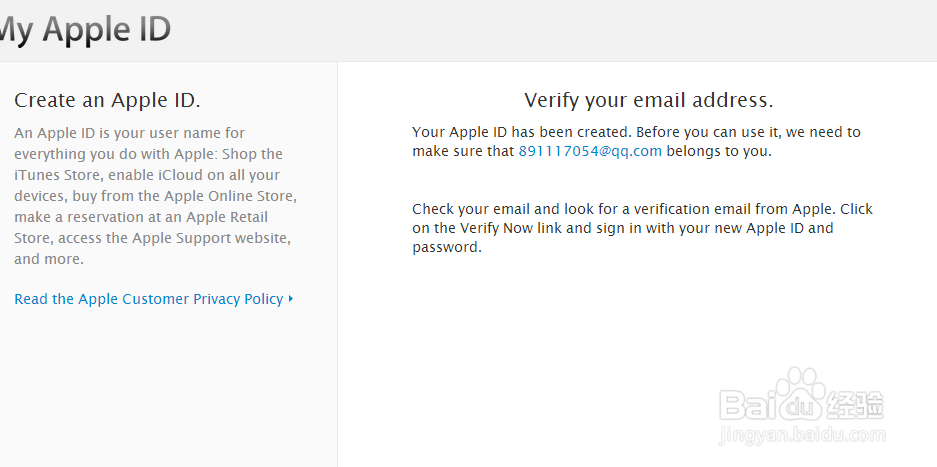The height and width of the screenshot is (467, 937).
Task: Click the 'belongs to you' text
Action: pos(718,151)
